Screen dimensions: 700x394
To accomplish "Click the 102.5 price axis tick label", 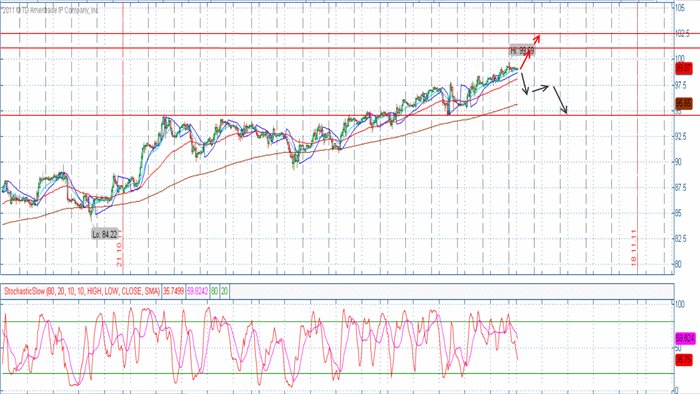I will click(x=683, y=33).
